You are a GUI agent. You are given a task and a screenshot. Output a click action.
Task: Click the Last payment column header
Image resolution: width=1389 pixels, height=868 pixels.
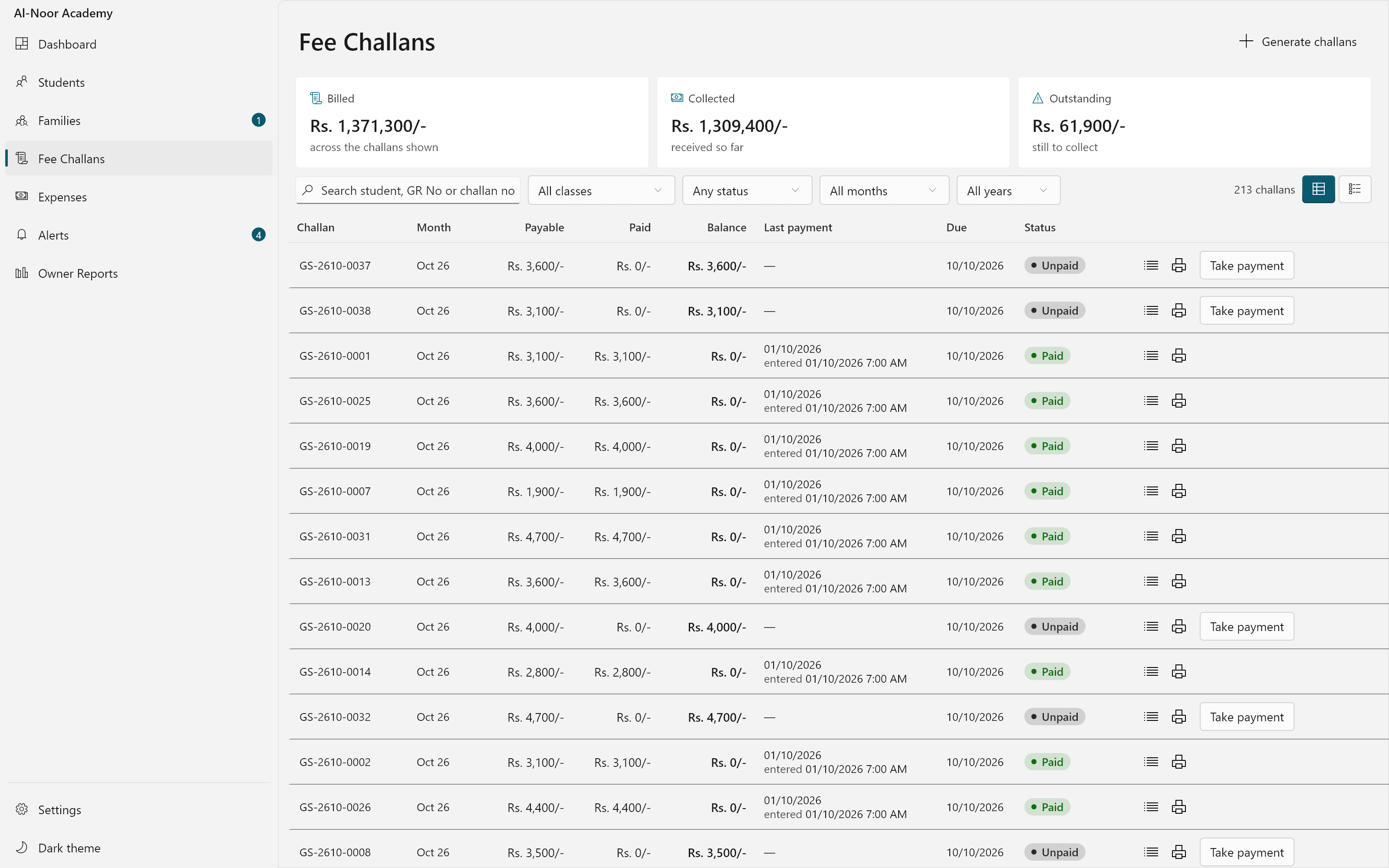[x=797, y=227]
